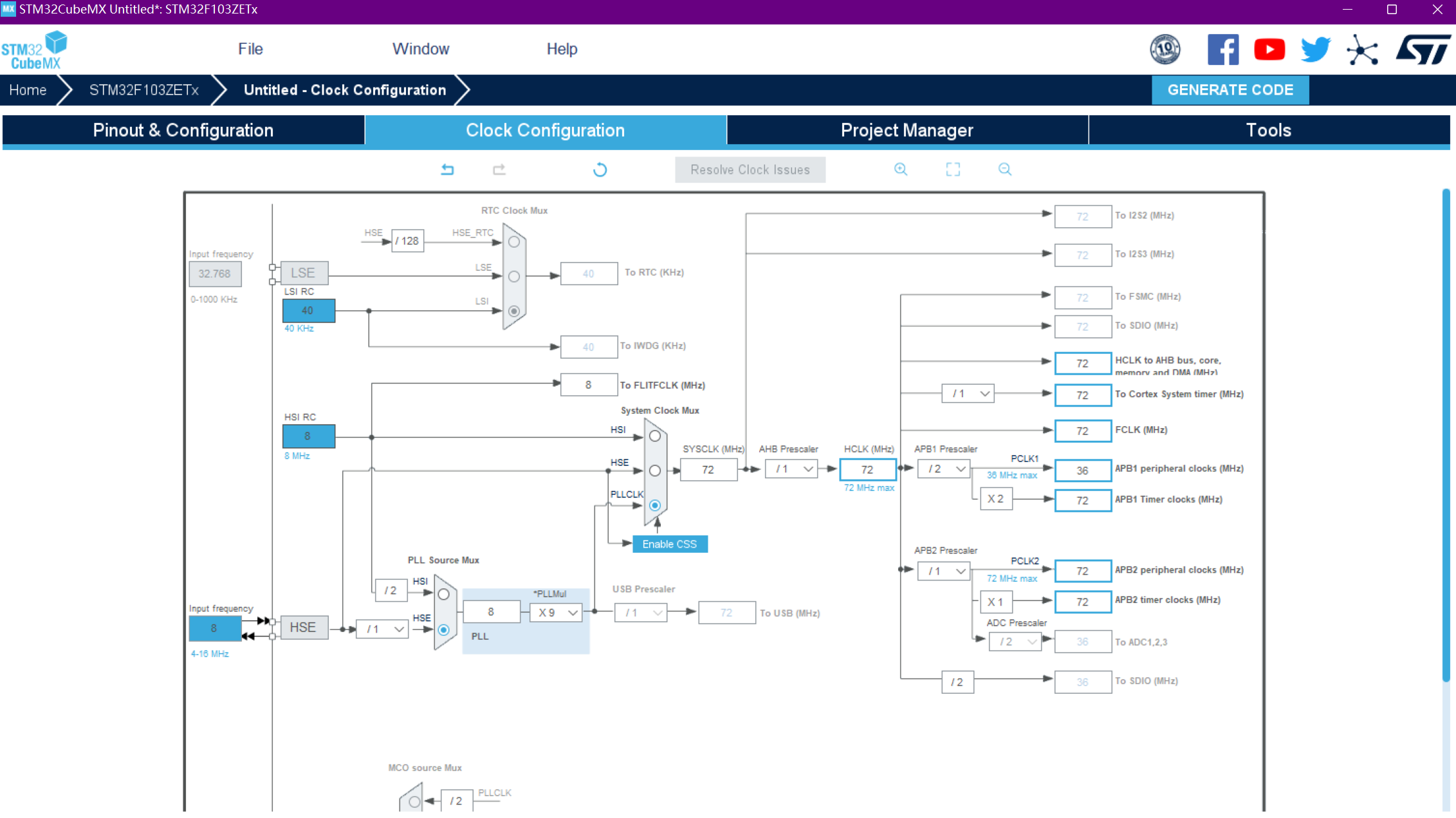Open the PLLMul X 9 dropdown
Viewport: 1456px width, 818px height.
point(557,612)
